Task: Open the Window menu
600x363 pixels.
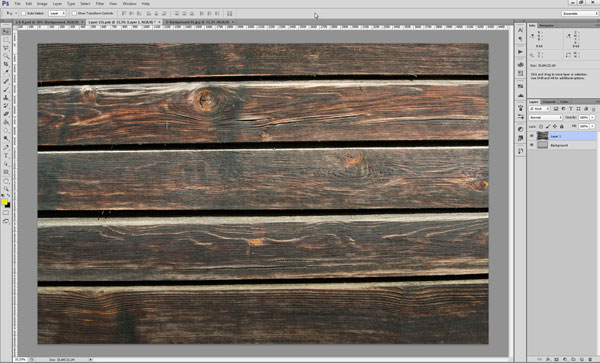Action: pos(129,3)
